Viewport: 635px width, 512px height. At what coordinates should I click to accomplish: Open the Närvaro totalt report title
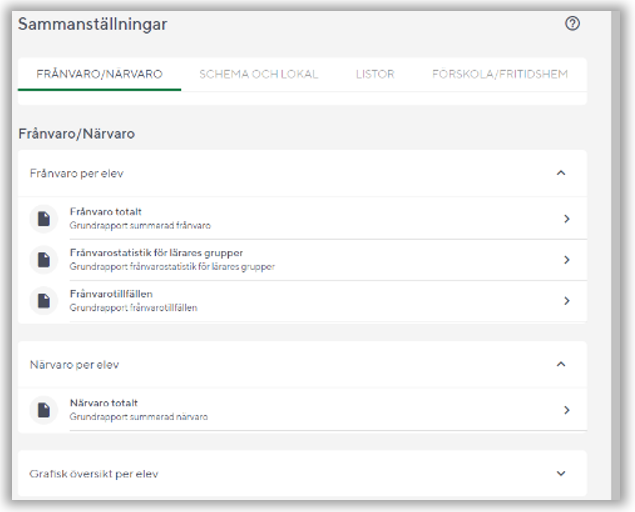104,403
